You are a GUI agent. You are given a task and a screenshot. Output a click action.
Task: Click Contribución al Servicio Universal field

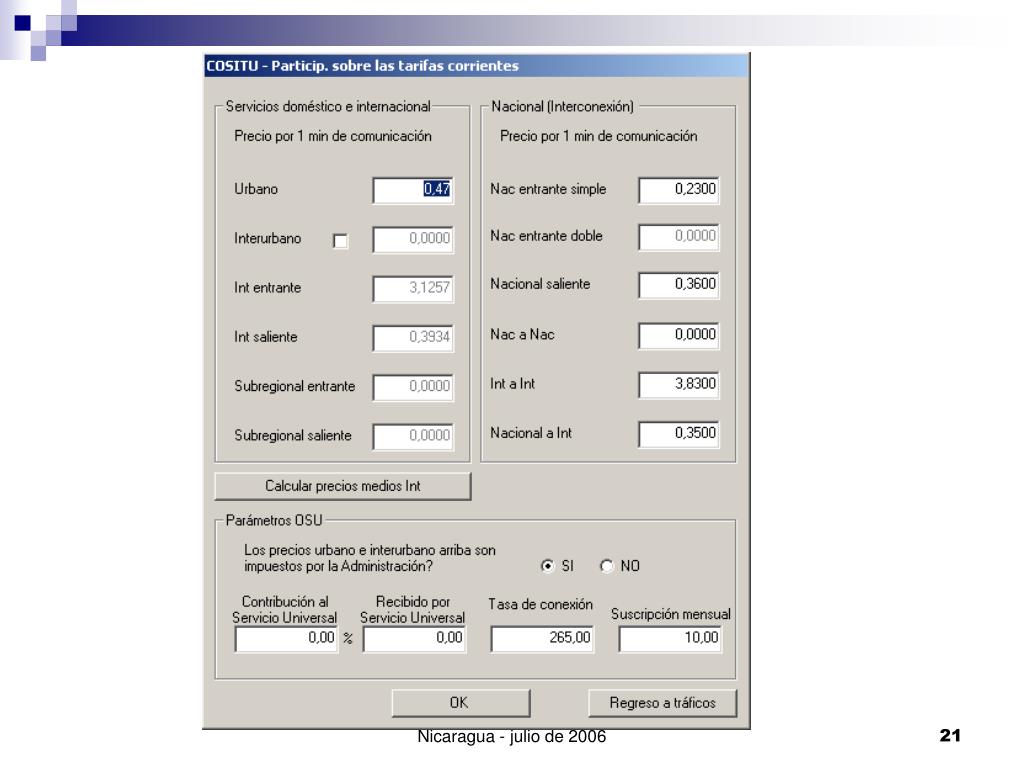coord(286,639)
